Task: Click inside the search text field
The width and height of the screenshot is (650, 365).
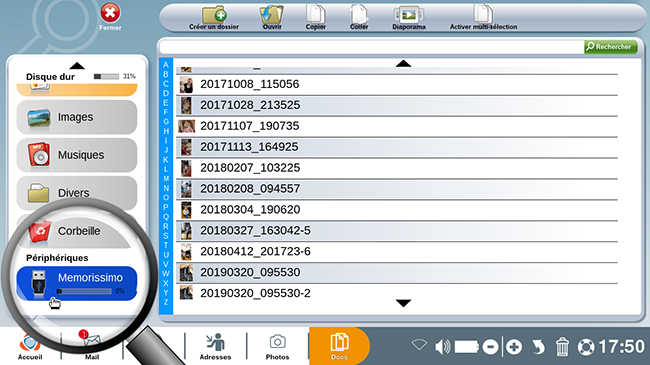Action: pyautogui.click(x=372, y=47)
